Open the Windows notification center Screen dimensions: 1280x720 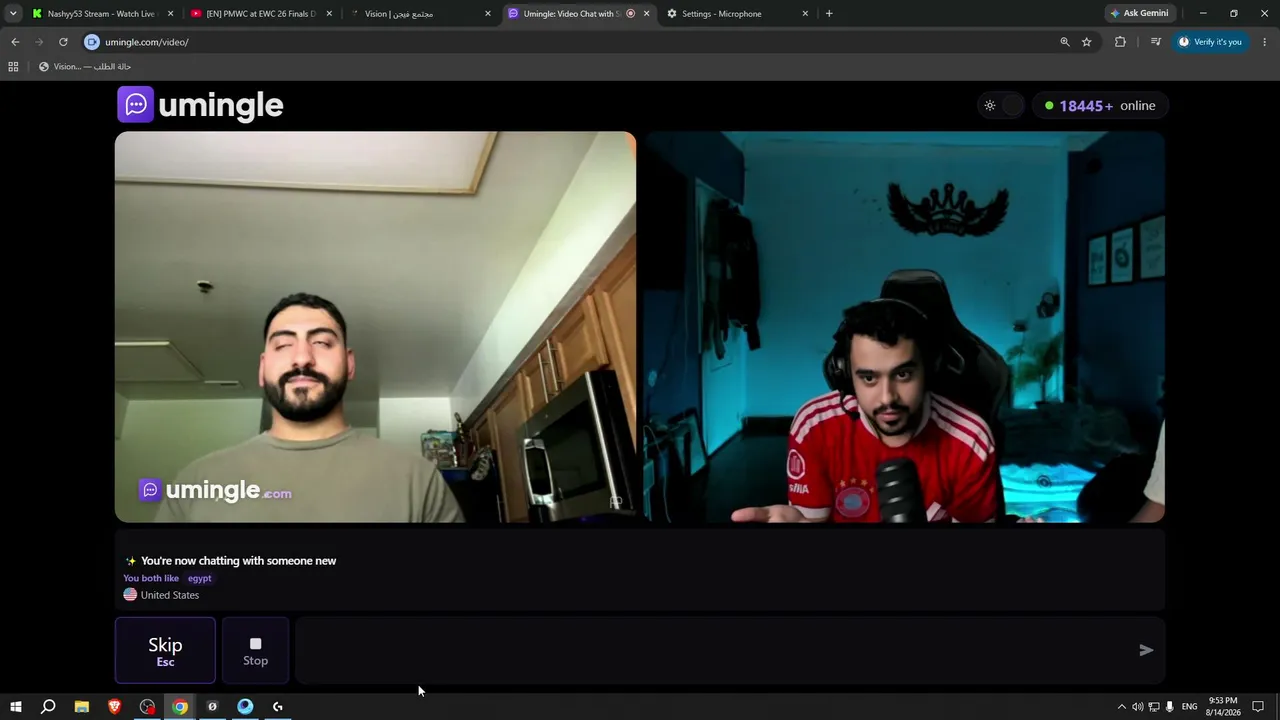pos(1258,707)
